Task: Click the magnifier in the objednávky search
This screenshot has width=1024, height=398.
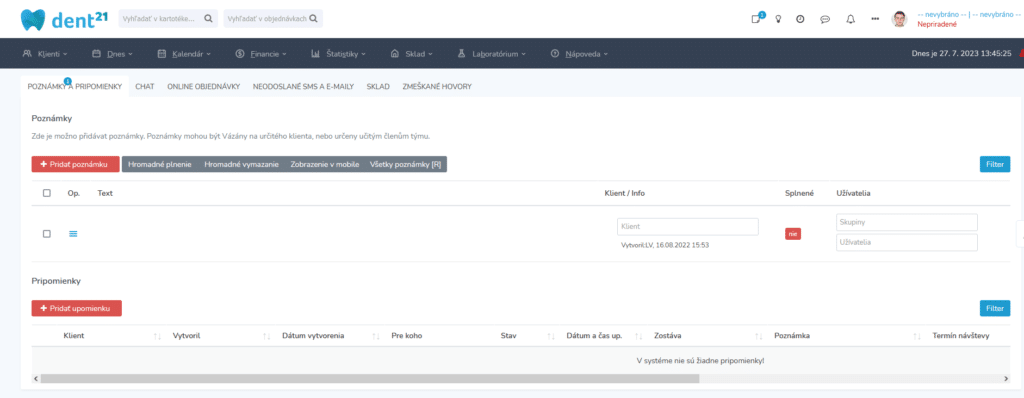Action: tap(313, 19)
